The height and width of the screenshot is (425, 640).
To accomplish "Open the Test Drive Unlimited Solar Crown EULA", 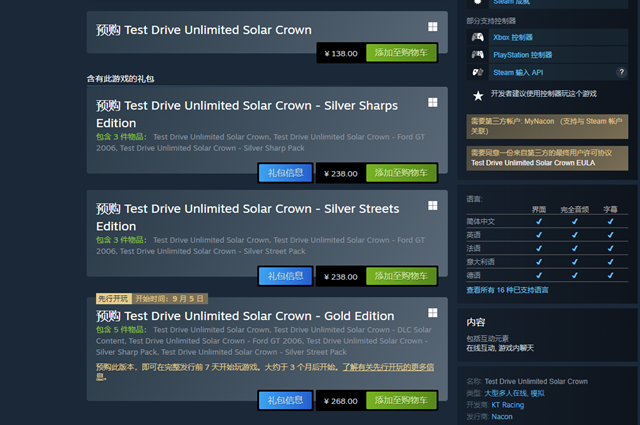I will pos(533,163).
